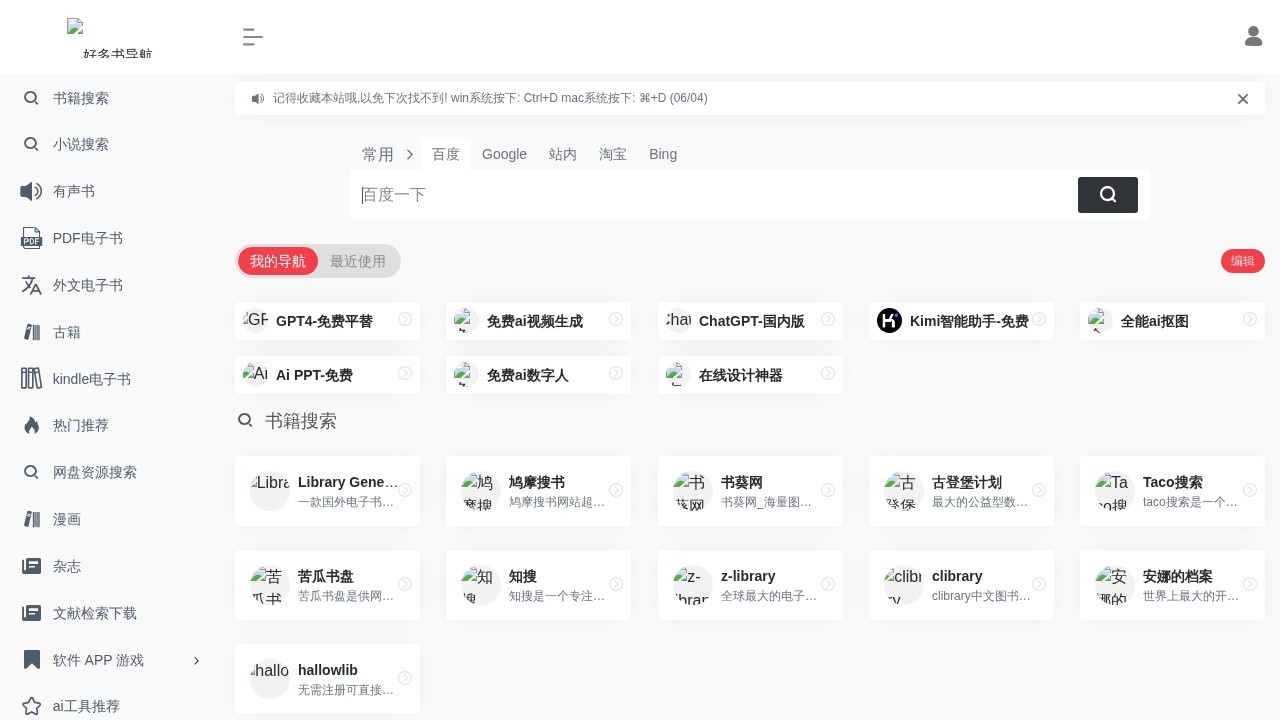Click inside the 百度一下 search field
Screen dimensions: 1280x720
point(700,195)
